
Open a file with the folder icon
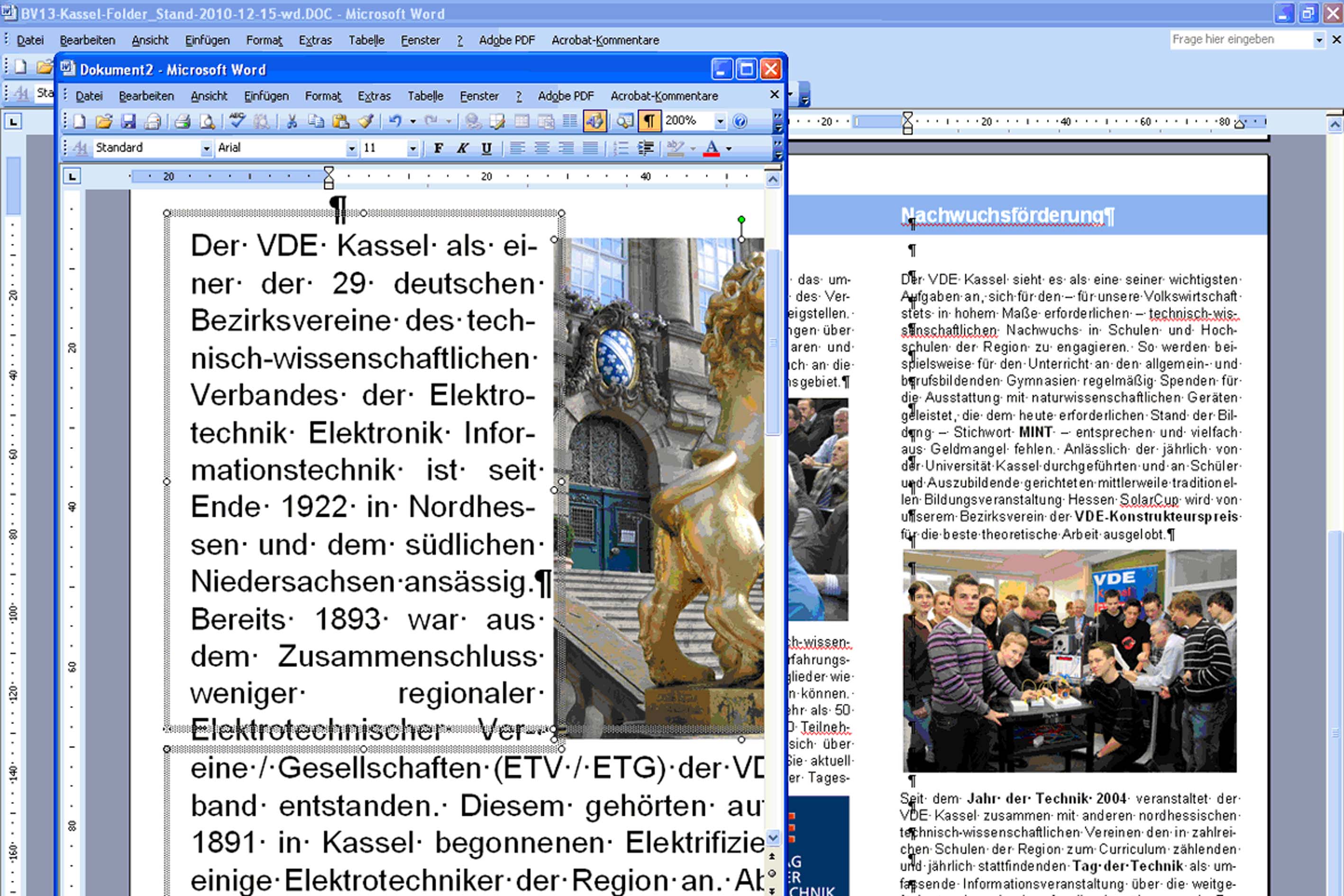104,121
